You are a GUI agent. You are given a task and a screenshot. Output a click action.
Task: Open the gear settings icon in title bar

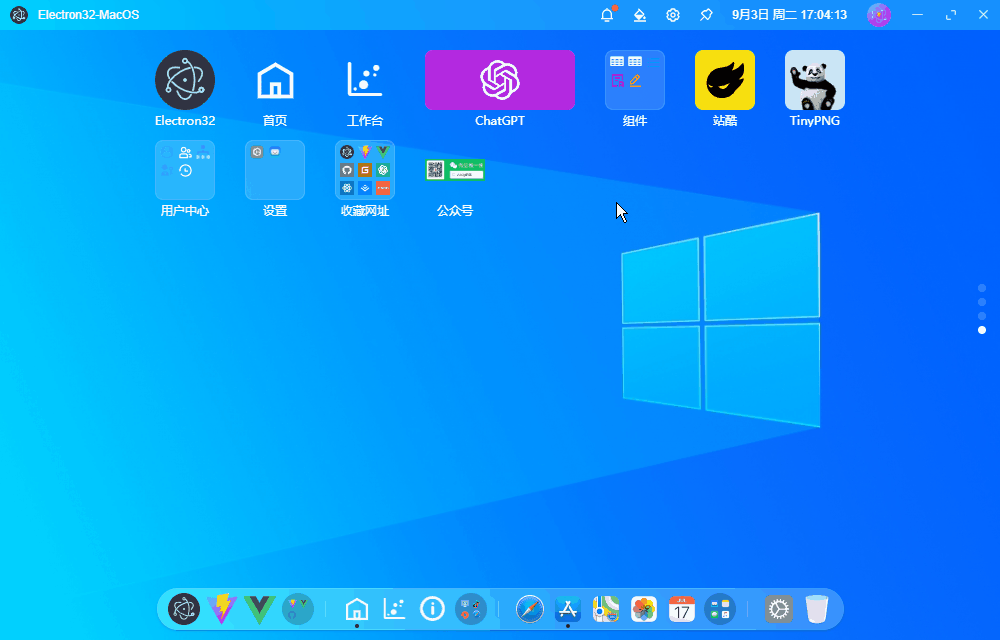[673, 15]
